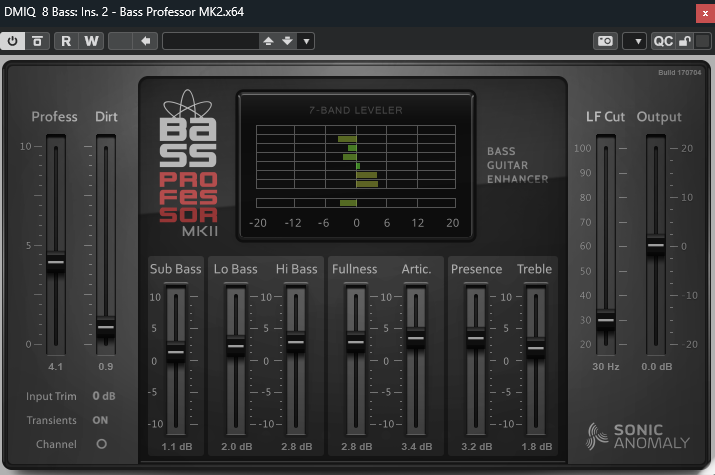Screen dimensions: 715x475
Task: Click the Sonic Anomaly logo
Action: (x=639, y=436)
